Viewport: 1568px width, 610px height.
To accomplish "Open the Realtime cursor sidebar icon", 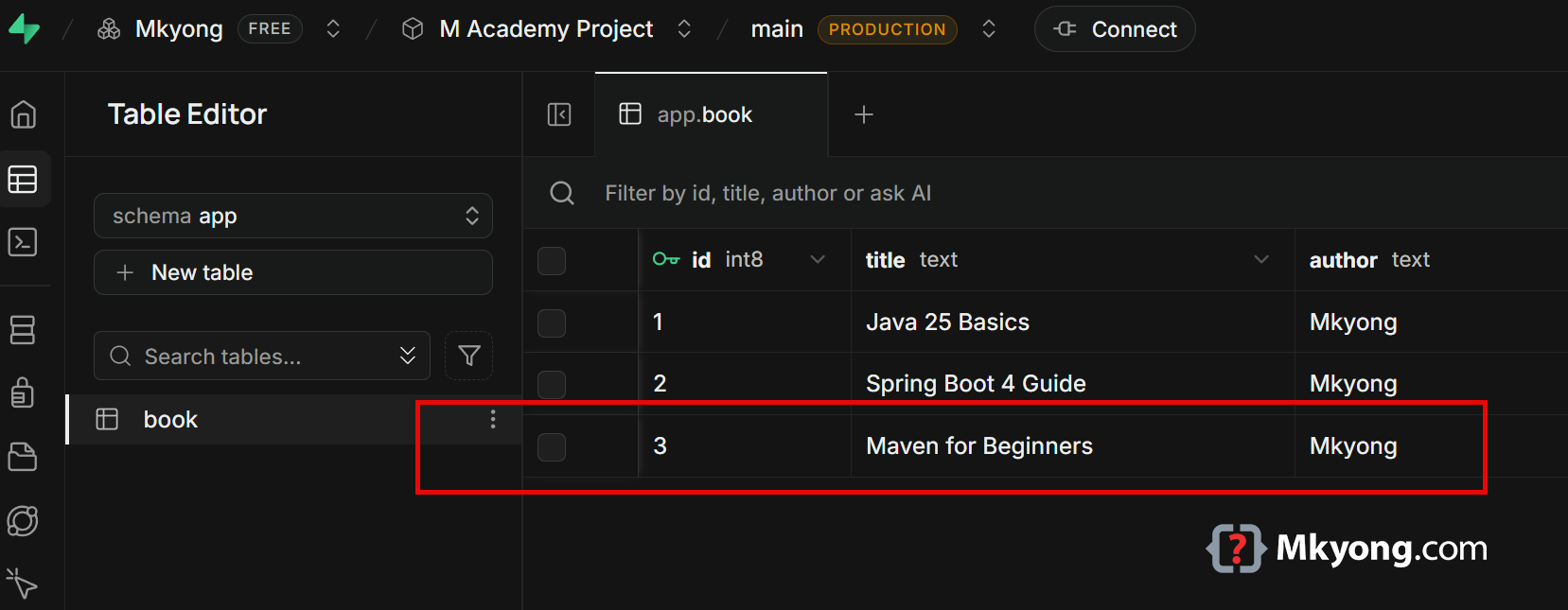I will tap(23, 584).
